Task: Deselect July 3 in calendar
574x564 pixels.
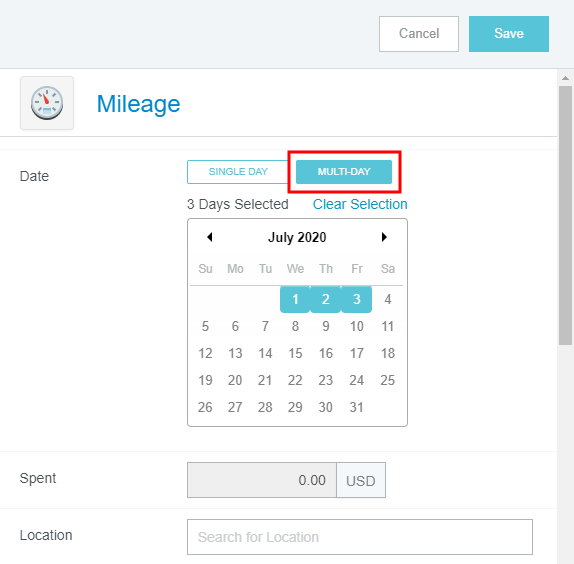Action: coord(357,299)
